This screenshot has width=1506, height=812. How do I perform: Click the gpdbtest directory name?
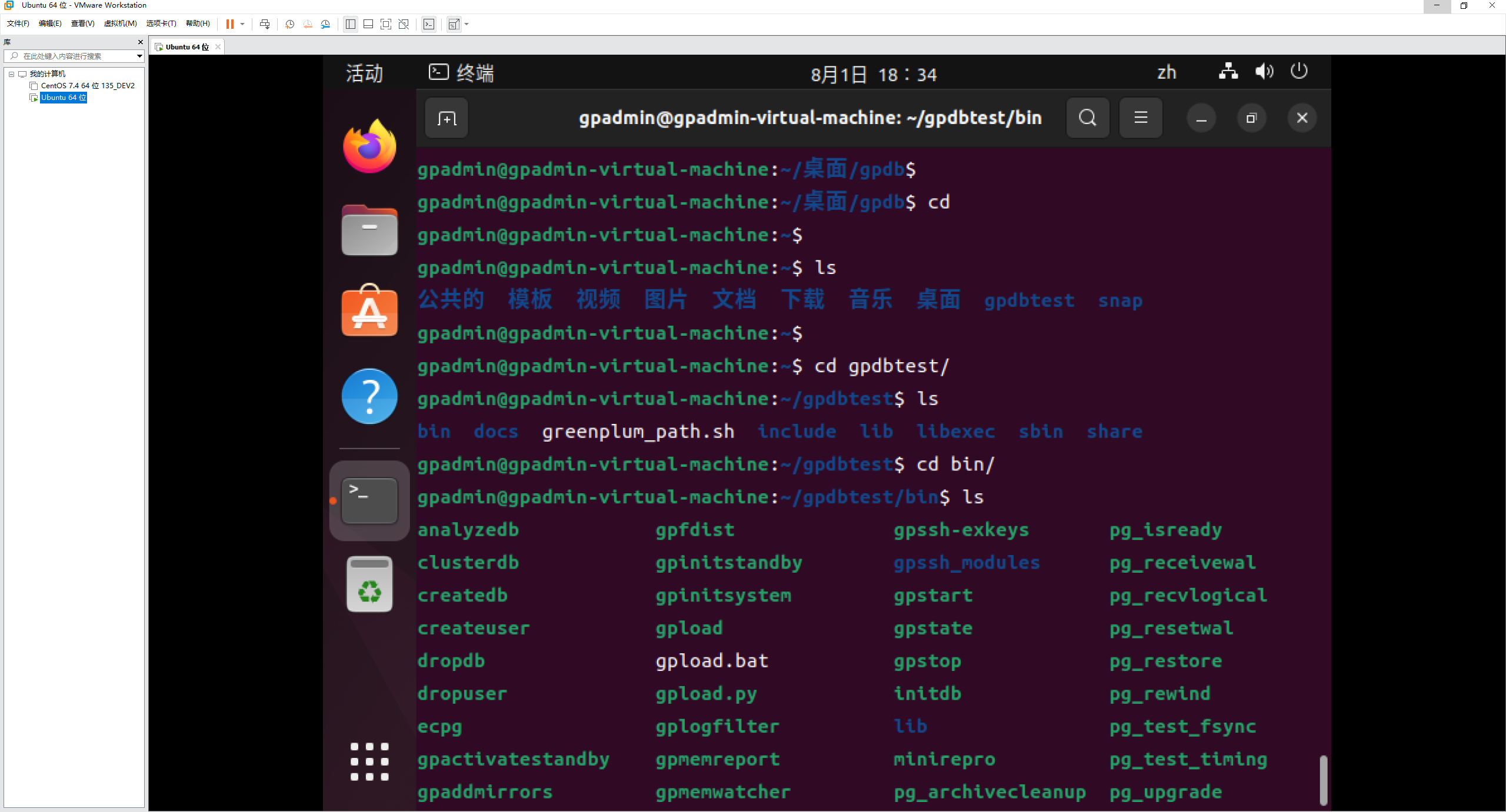click(1029, 300)
